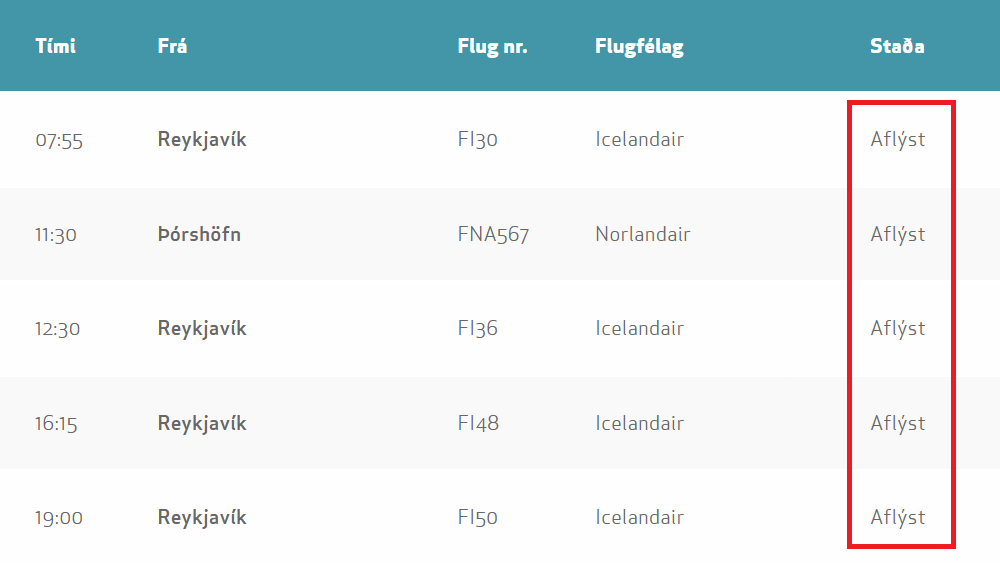Select flight number FI50
Image resolution: width=1000 pixels, height=572 pixels.
[477, 517]
